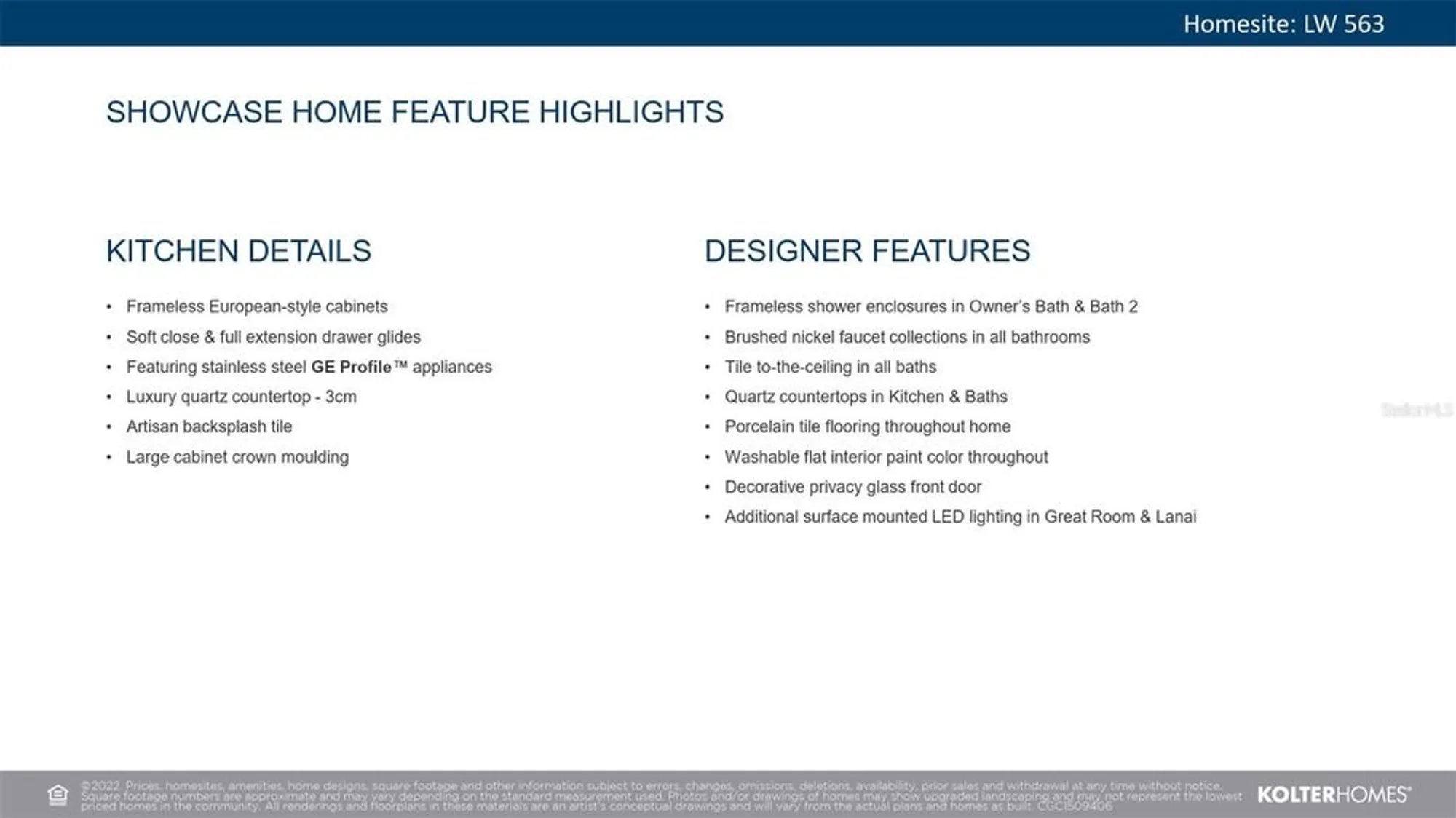The height and width of the screenshot is (818, 1456).
Task: Click the Designer Features heading
Action: click(x=866, y=251)
